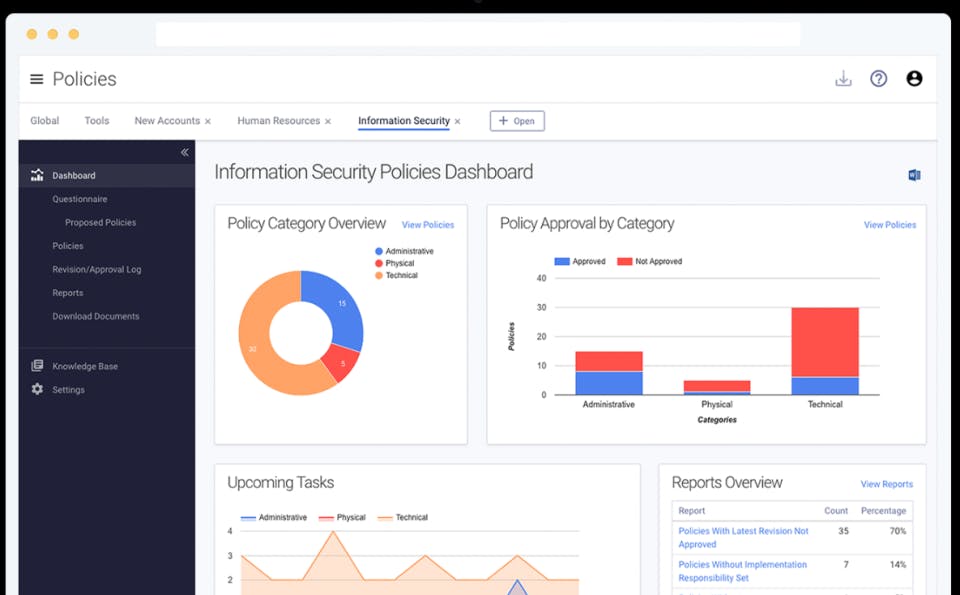Click the Knowledge Base book icon
960x595 pixels.
37,365
